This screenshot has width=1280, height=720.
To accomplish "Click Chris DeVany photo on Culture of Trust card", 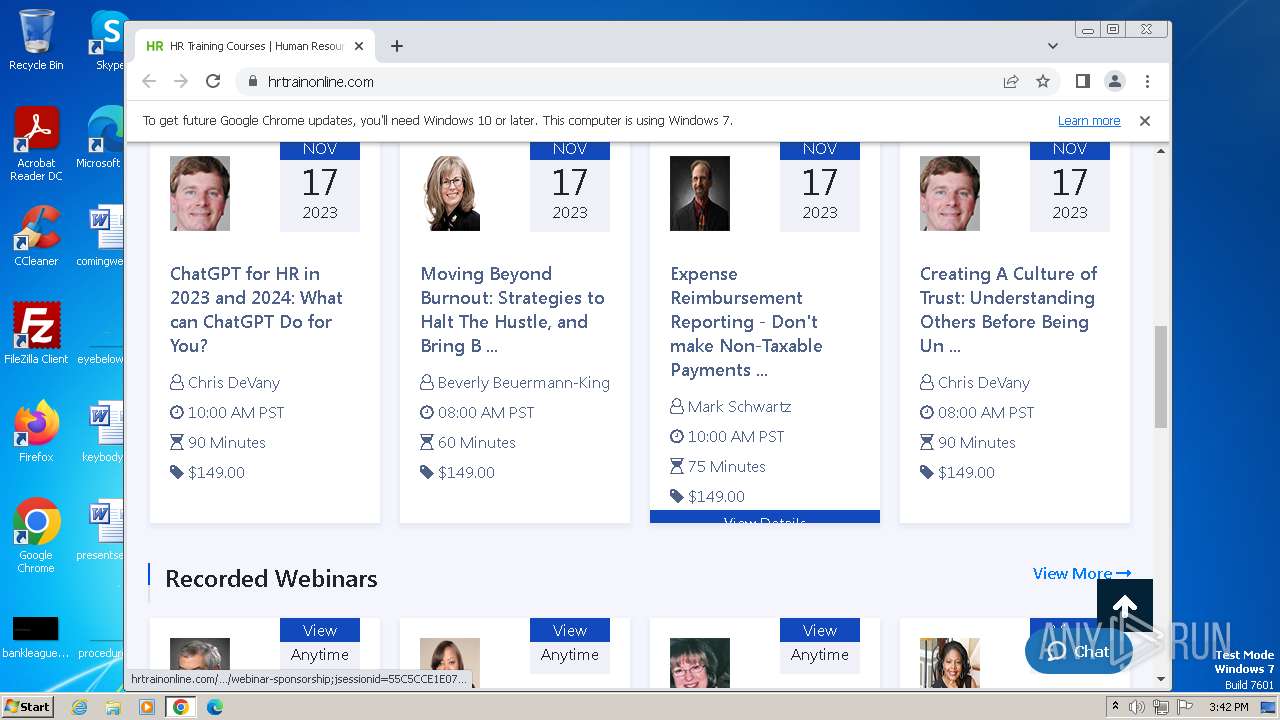I will pos(950,193).
